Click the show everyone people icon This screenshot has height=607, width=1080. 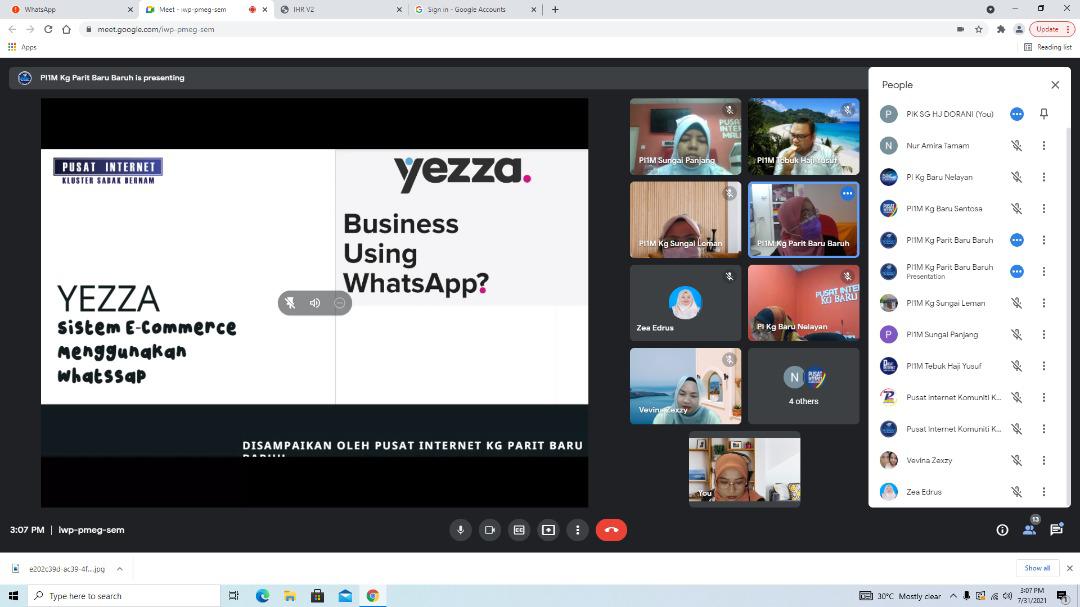[x=1029, y=530]
